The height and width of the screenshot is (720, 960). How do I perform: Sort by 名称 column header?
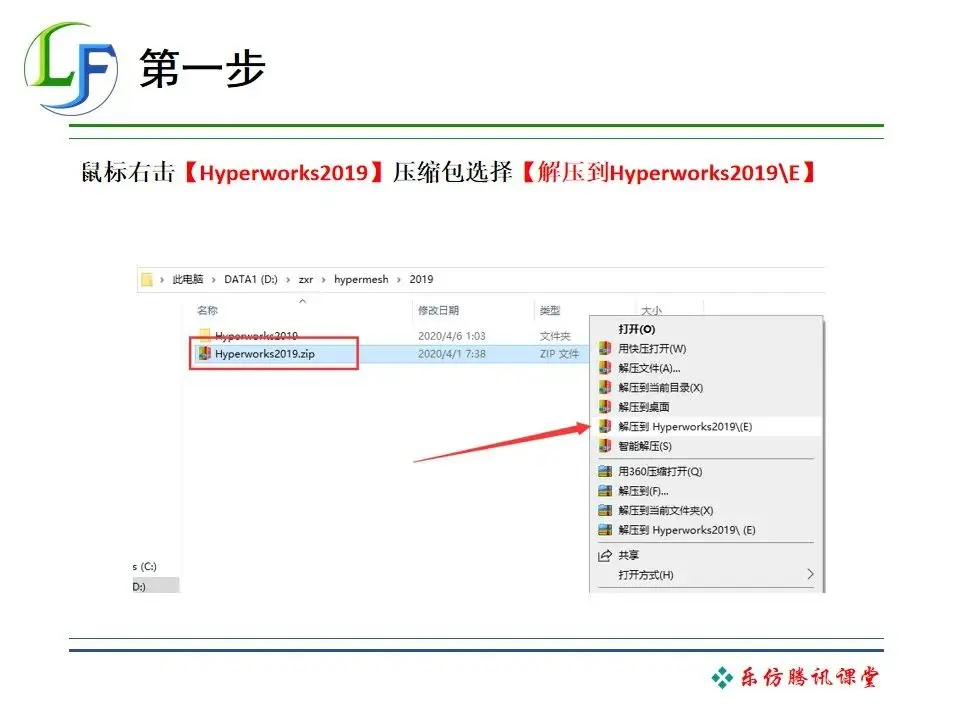207,310
